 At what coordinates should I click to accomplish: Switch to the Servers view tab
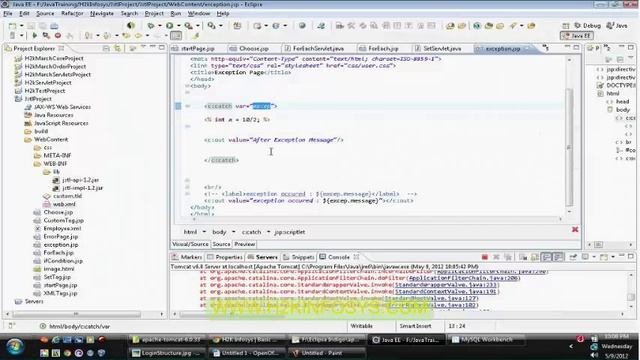[x=262, y=257]
